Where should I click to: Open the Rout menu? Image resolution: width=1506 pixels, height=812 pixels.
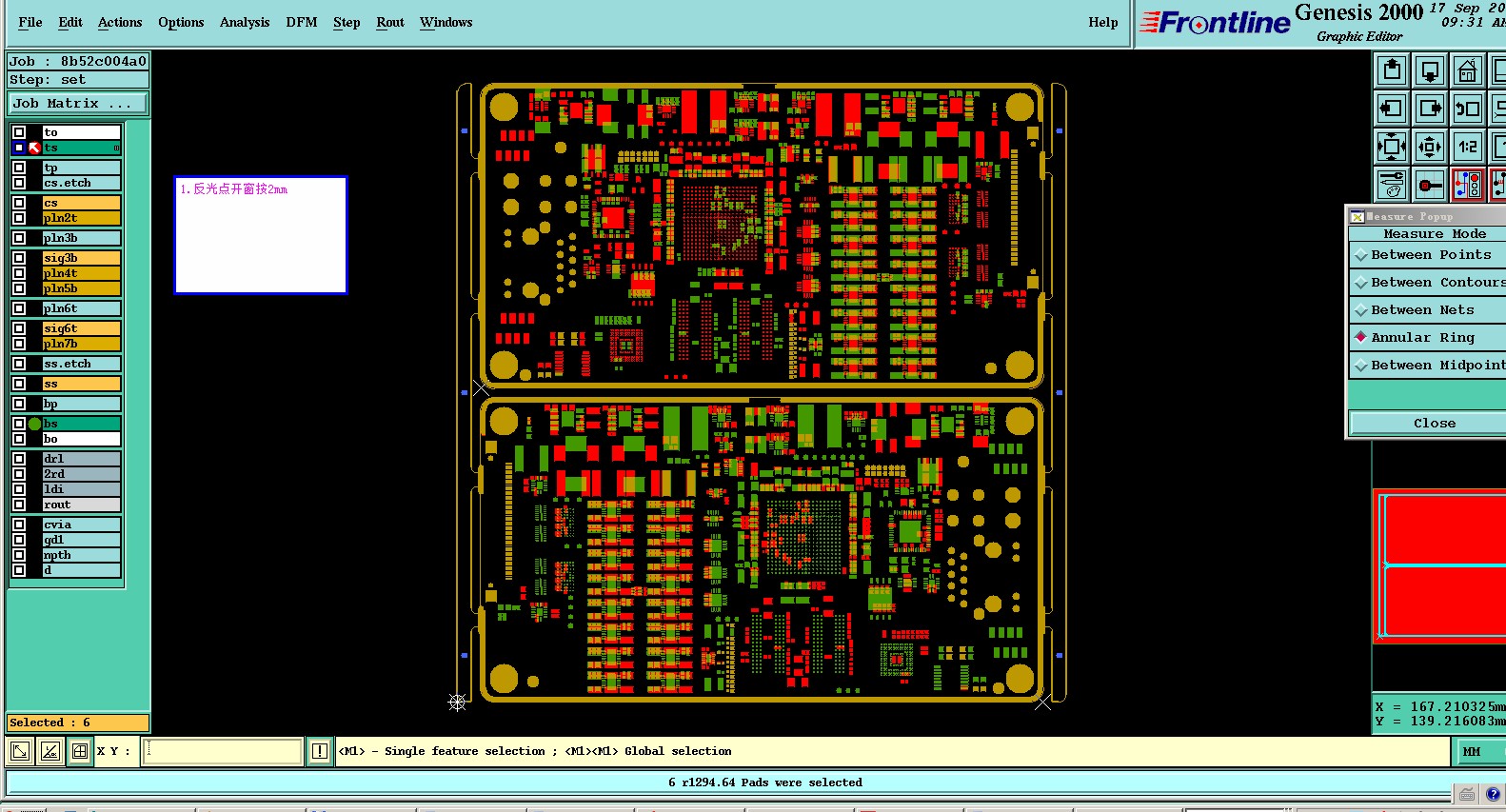click(x=390, y=23)
